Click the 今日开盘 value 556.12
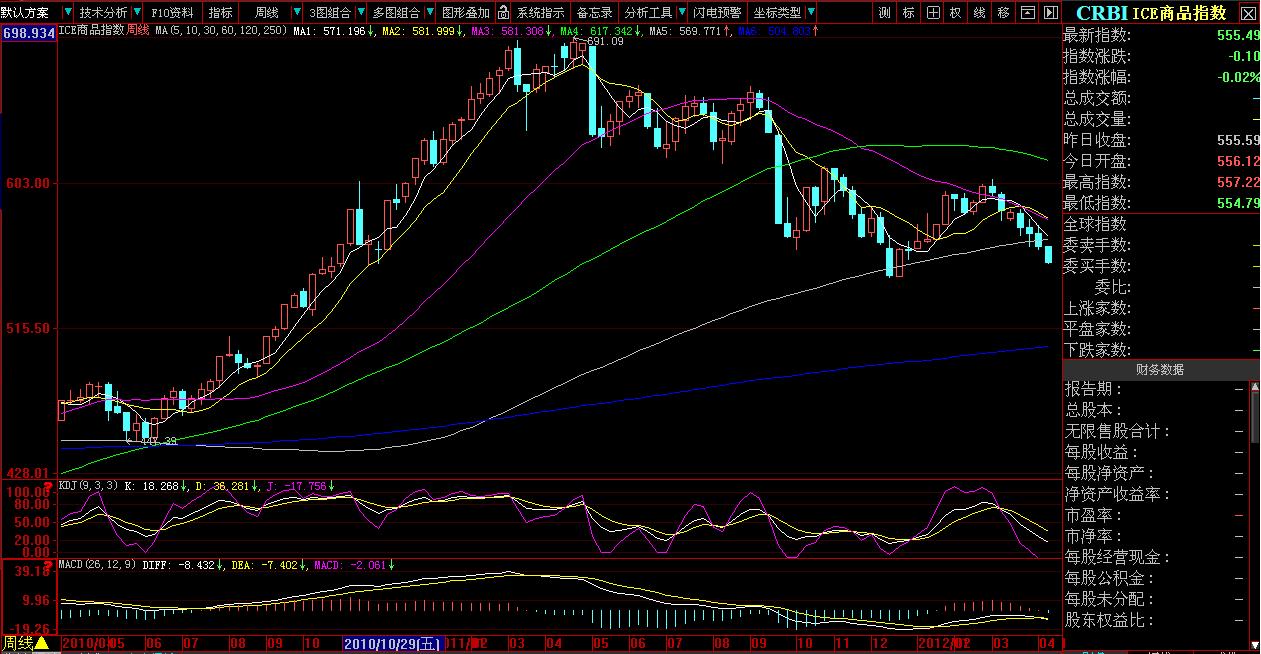Screen dimensions: 1261x654 [x=1238, y=161]
